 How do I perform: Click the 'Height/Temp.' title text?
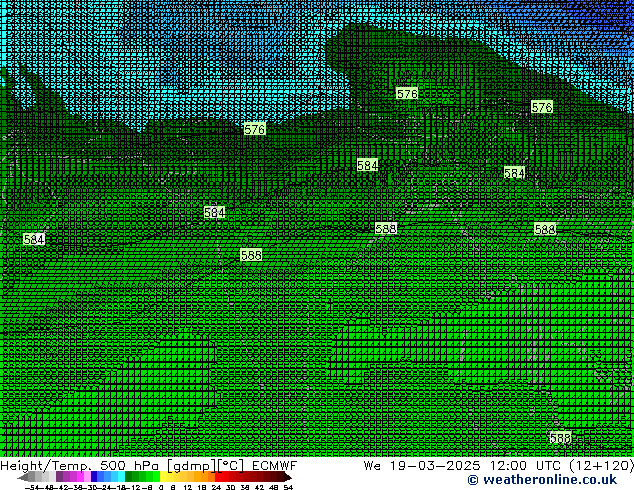pos(46,466)
